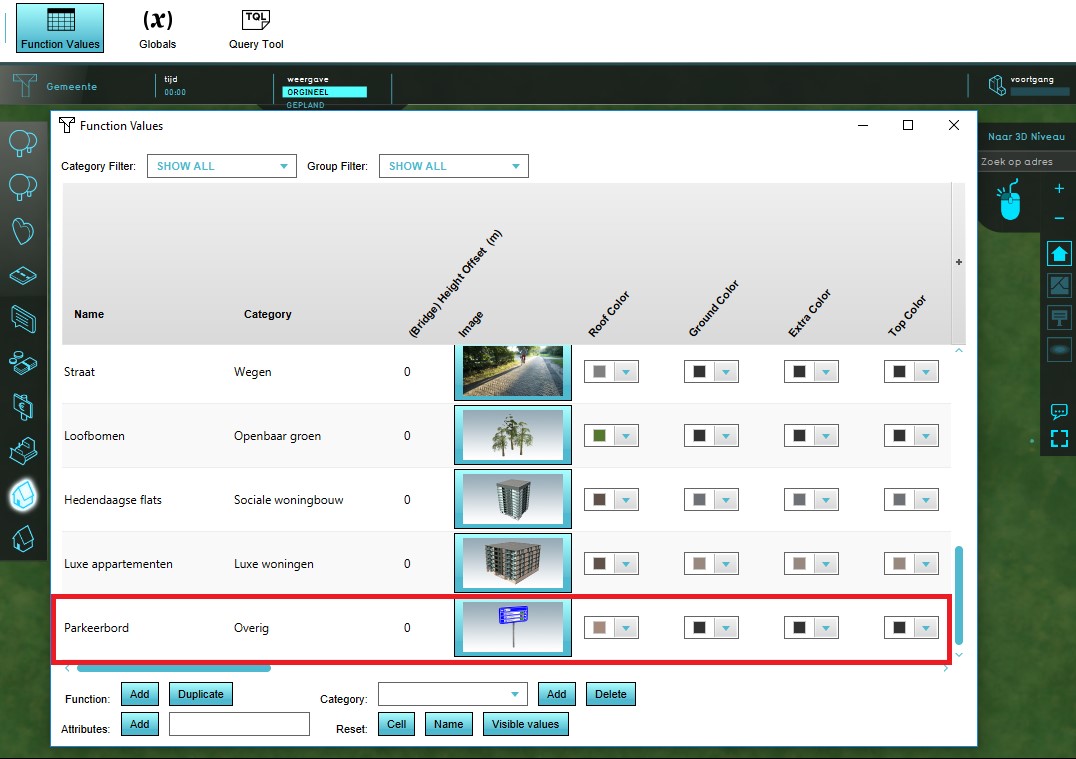
Task: Switch to the Function Values tab
Action: [x=60, y=29]
